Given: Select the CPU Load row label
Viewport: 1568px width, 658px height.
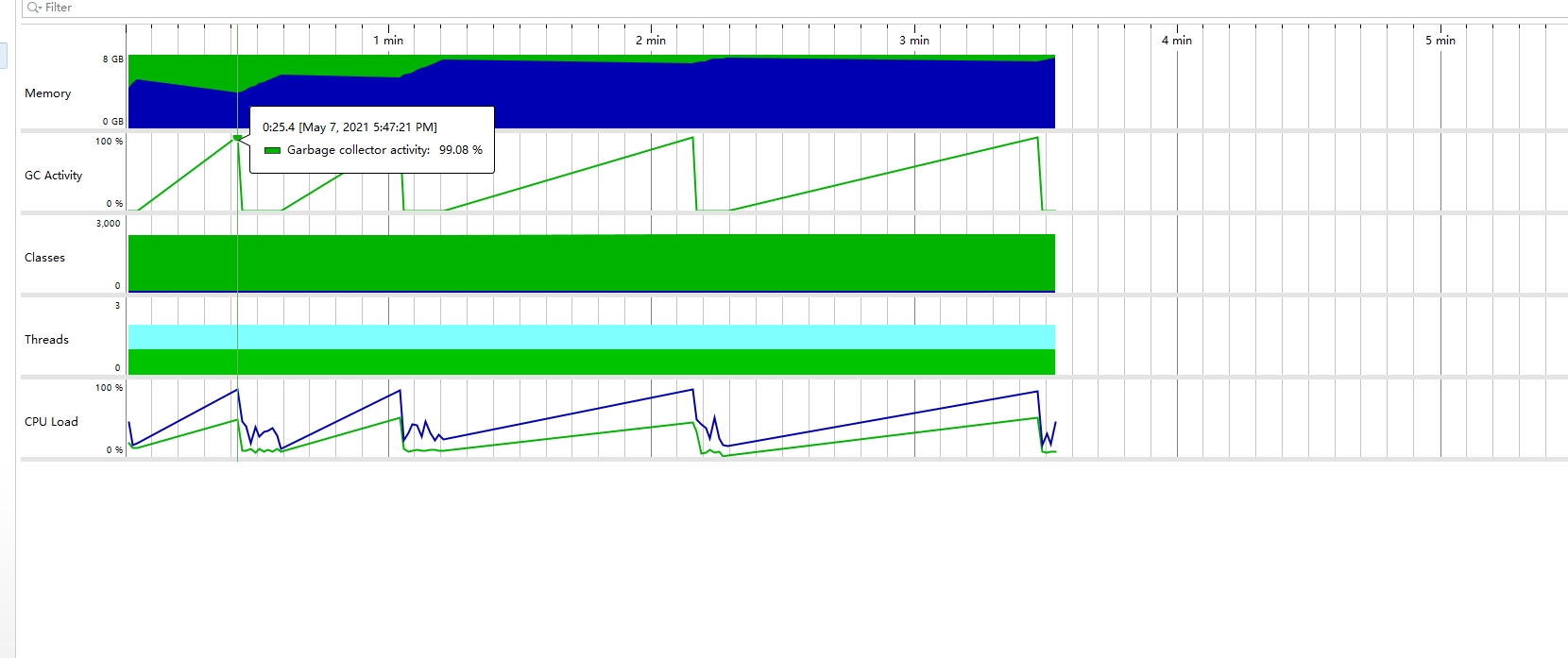Looking at the screenshot, I should point(51,422).
